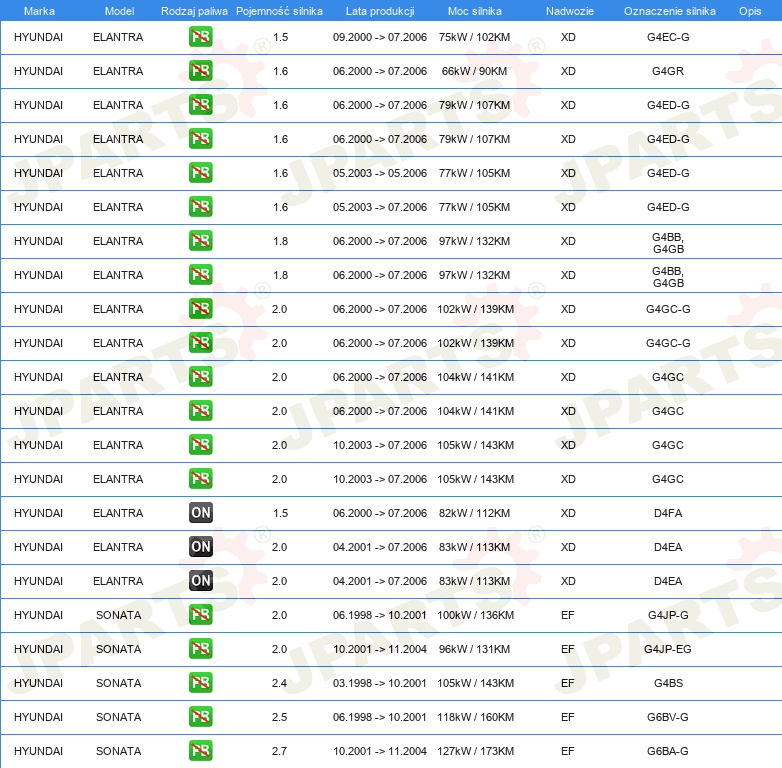Click the petrol icon in the G4BS row
Viewport: 782px width, 768px height.
(x=200, y=683)
